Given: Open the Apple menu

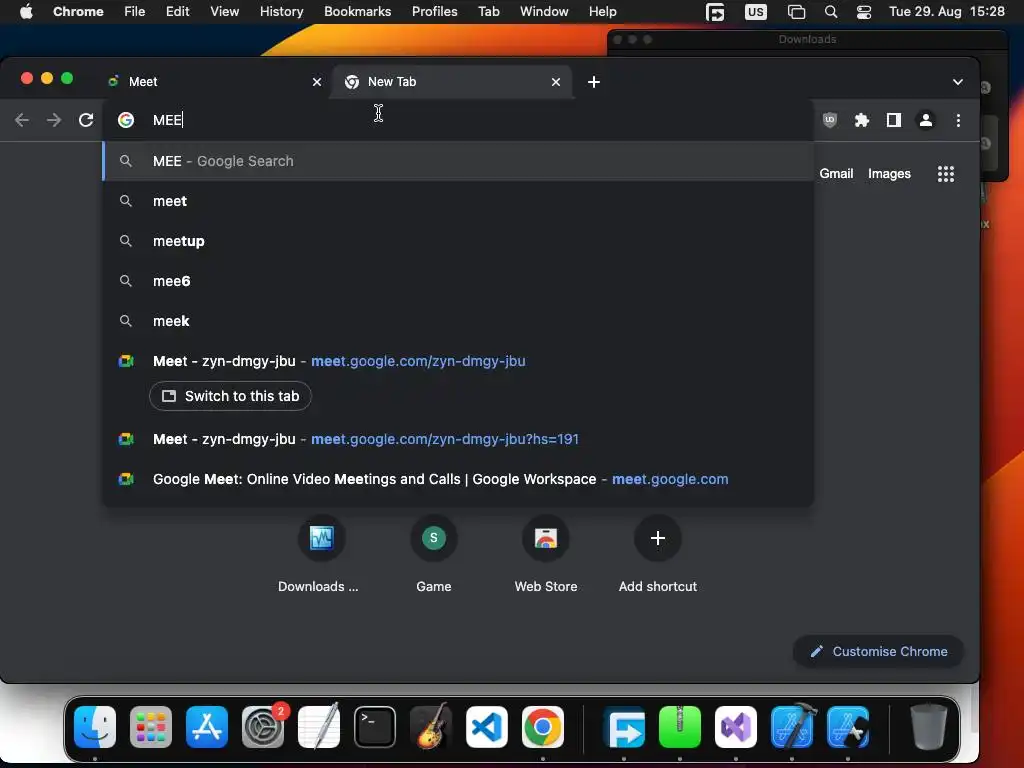Looking at the screenshot, I should (x=26, y=12).
